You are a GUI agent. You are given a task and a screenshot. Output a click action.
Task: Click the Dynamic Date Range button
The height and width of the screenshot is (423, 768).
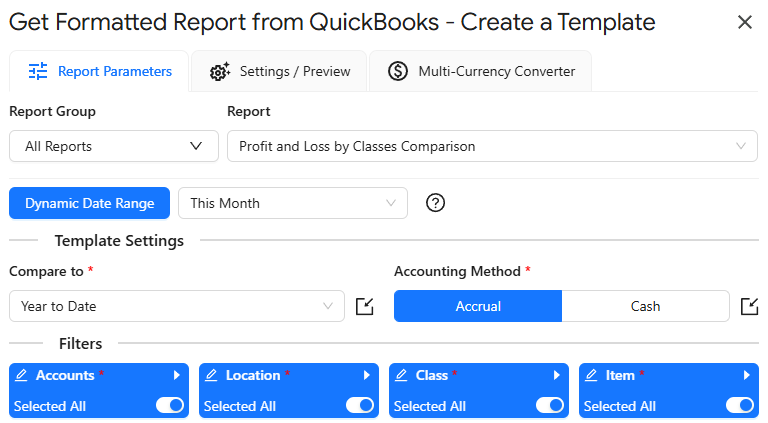[90, 203]
